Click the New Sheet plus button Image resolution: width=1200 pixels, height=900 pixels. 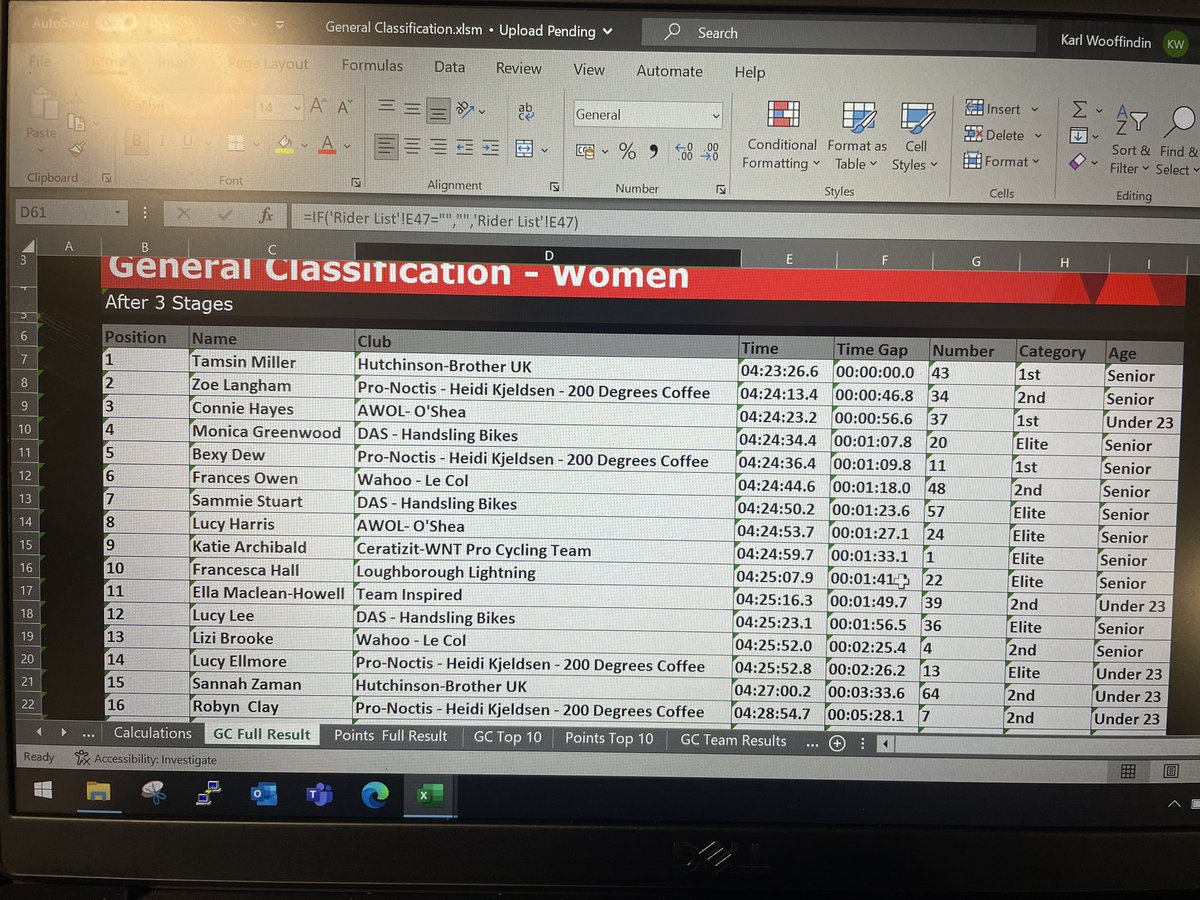pos(838,743)
